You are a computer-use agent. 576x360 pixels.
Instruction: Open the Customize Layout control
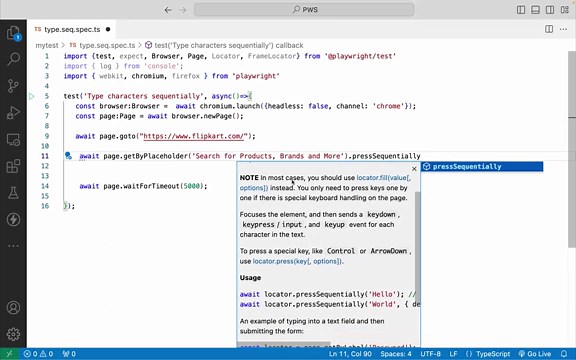[x=565, y=10]
